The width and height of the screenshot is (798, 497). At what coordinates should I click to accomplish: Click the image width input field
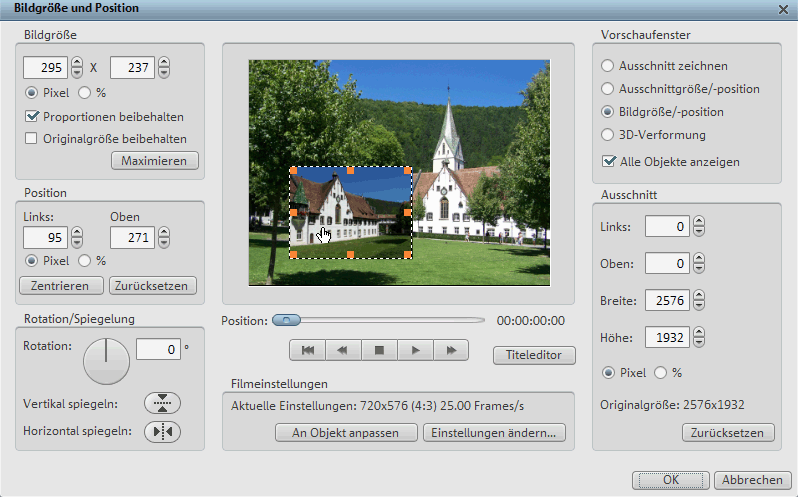click(45, 67)
